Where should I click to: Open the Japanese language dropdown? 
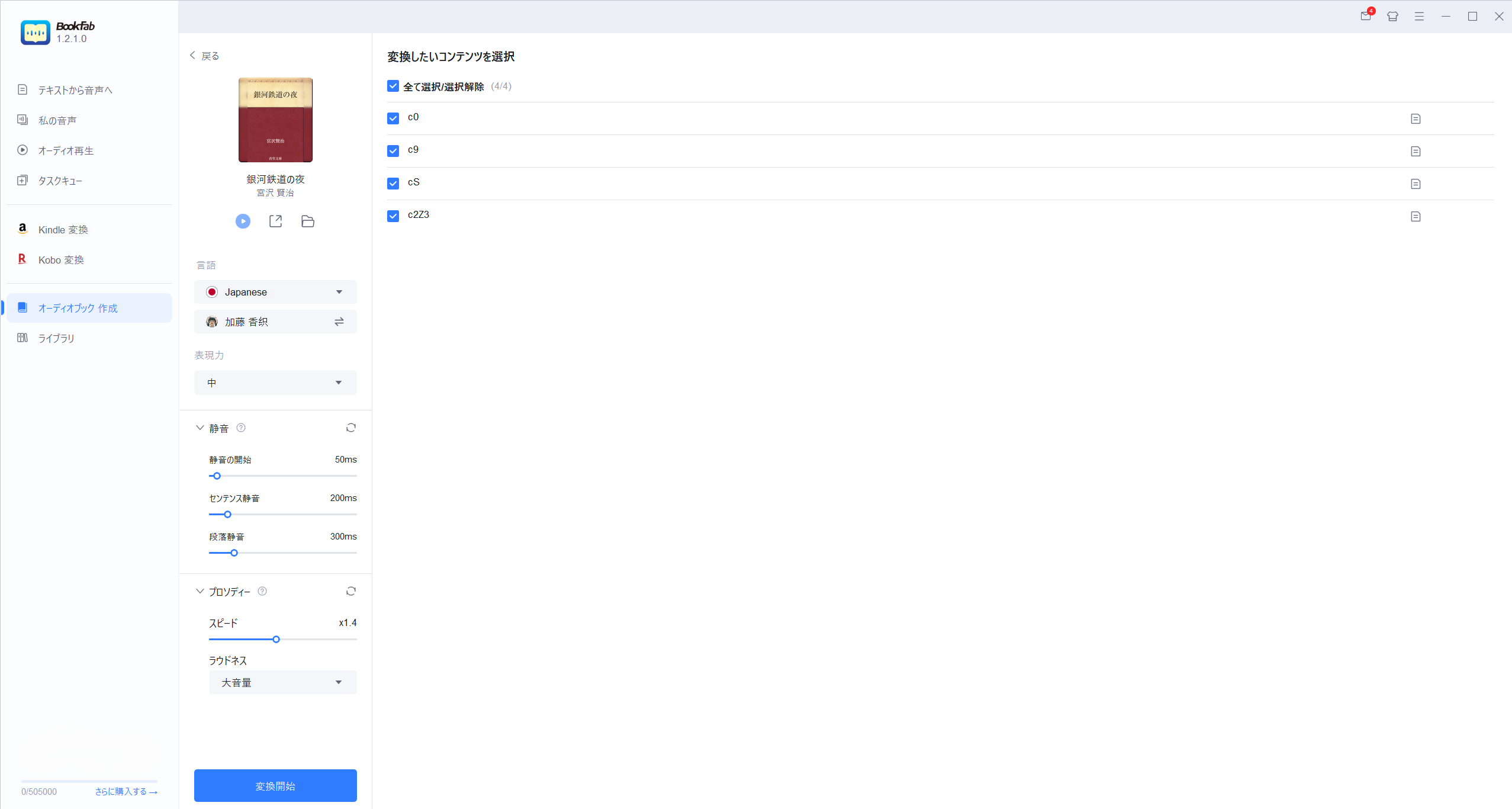pyautogui.click(x=275, y=292)
